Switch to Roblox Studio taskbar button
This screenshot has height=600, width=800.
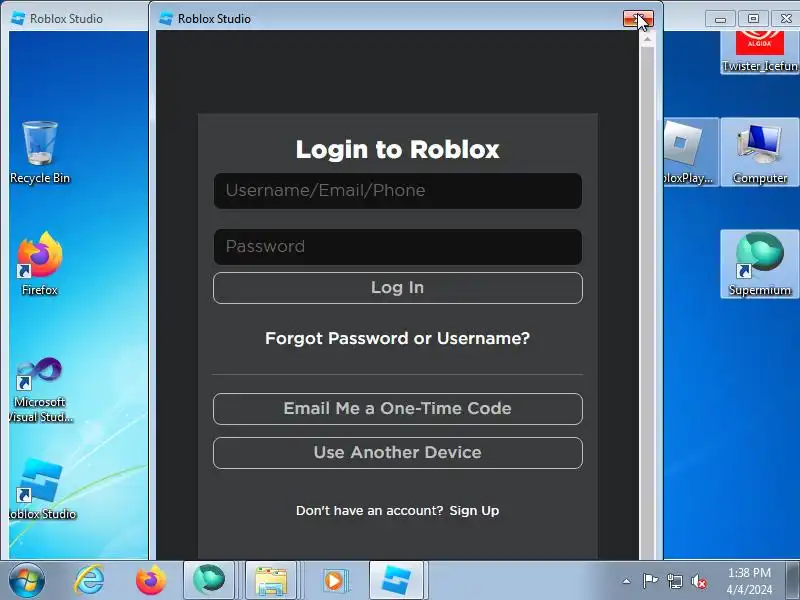396,580
